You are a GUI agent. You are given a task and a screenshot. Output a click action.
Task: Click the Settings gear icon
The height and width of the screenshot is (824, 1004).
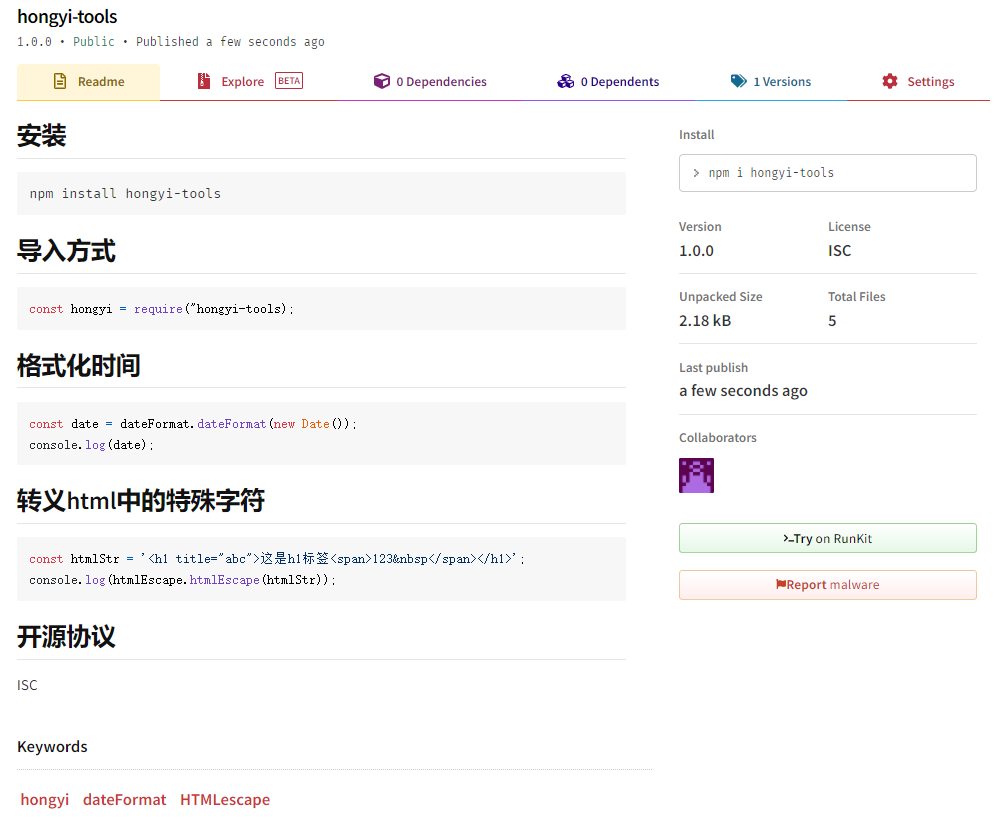(890, 82)
